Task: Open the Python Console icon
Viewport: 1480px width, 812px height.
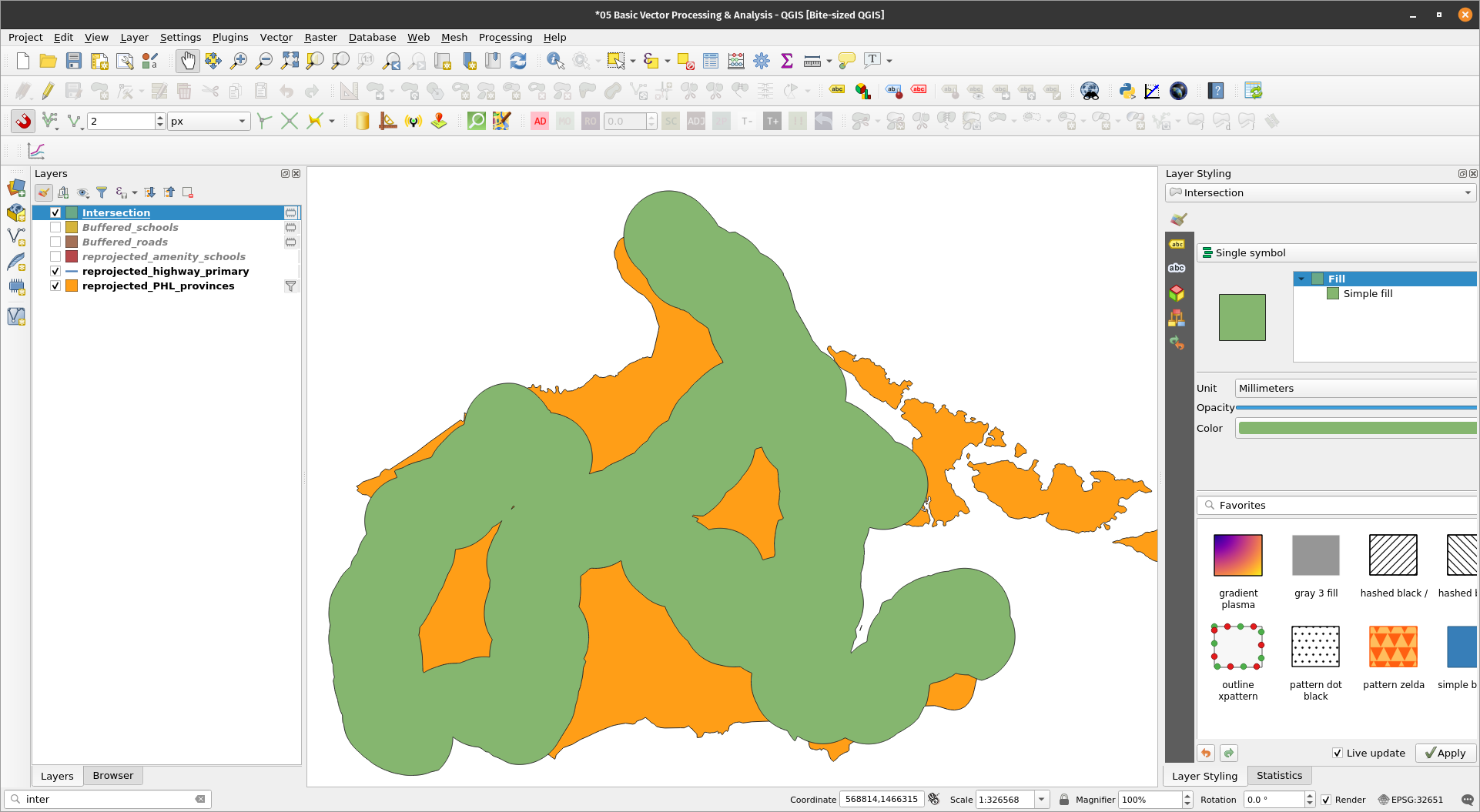Action: [1127, 91]
